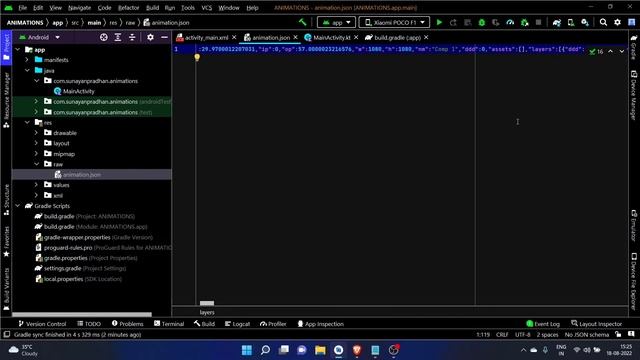Open IDE settings gear in top toolbar
Screen dimensions: 640x360
(618, 22)
